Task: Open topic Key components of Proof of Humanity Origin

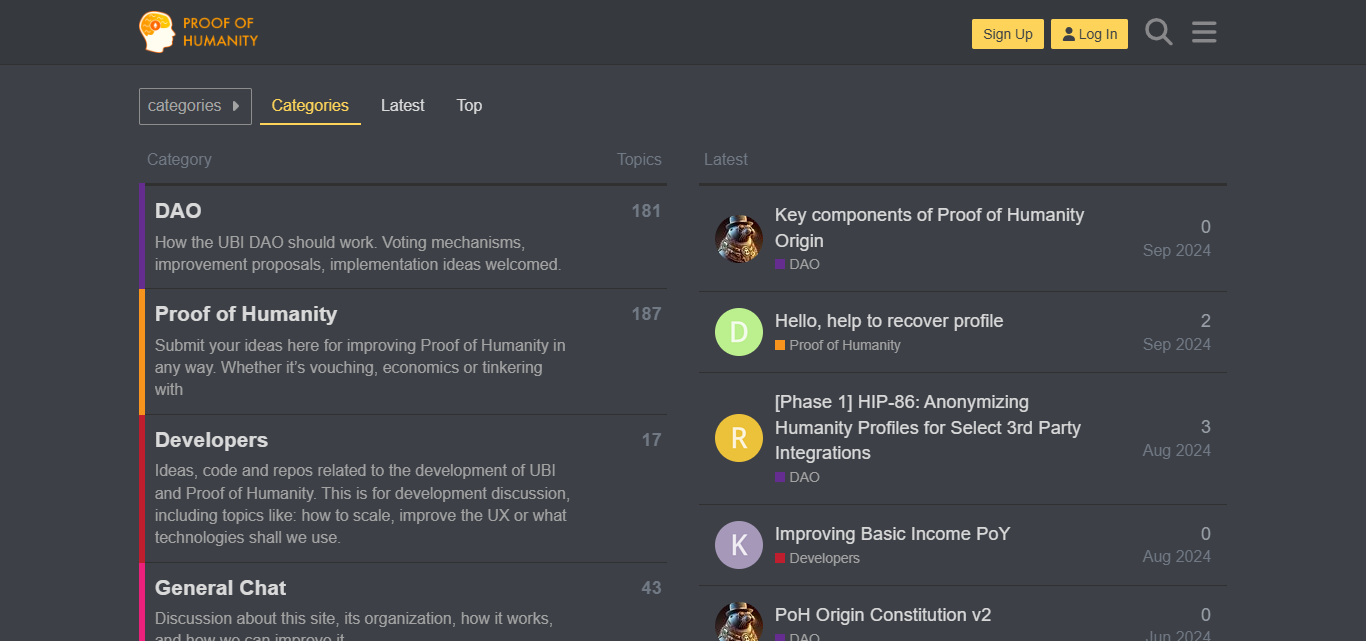Action: 929,228
